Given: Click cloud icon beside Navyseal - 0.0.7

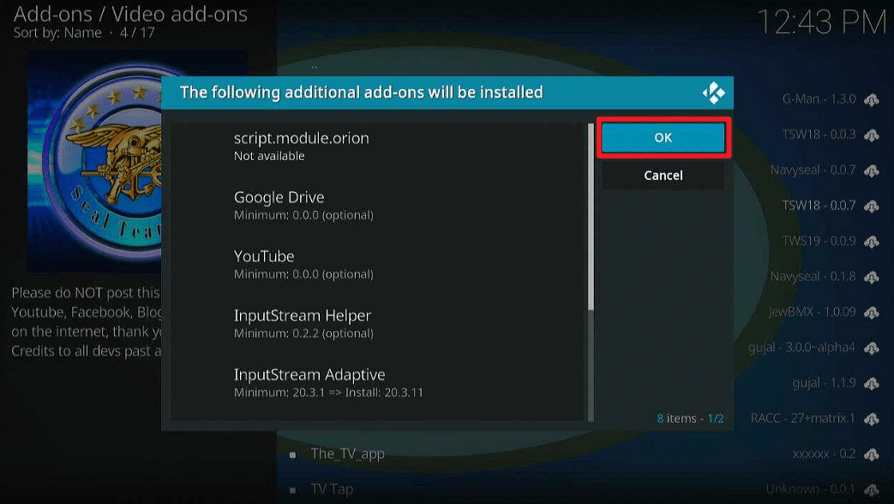Looking at the screenshot, I should 871,170.
